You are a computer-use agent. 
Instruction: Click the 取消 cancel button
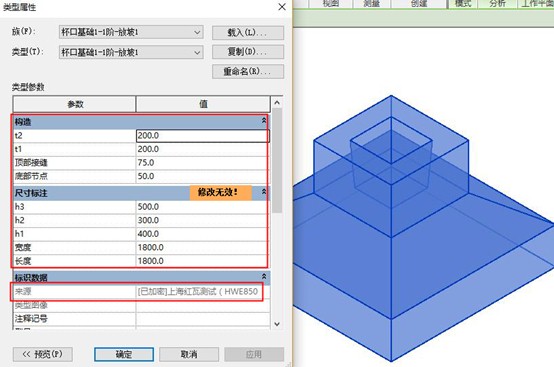(189, 354)
